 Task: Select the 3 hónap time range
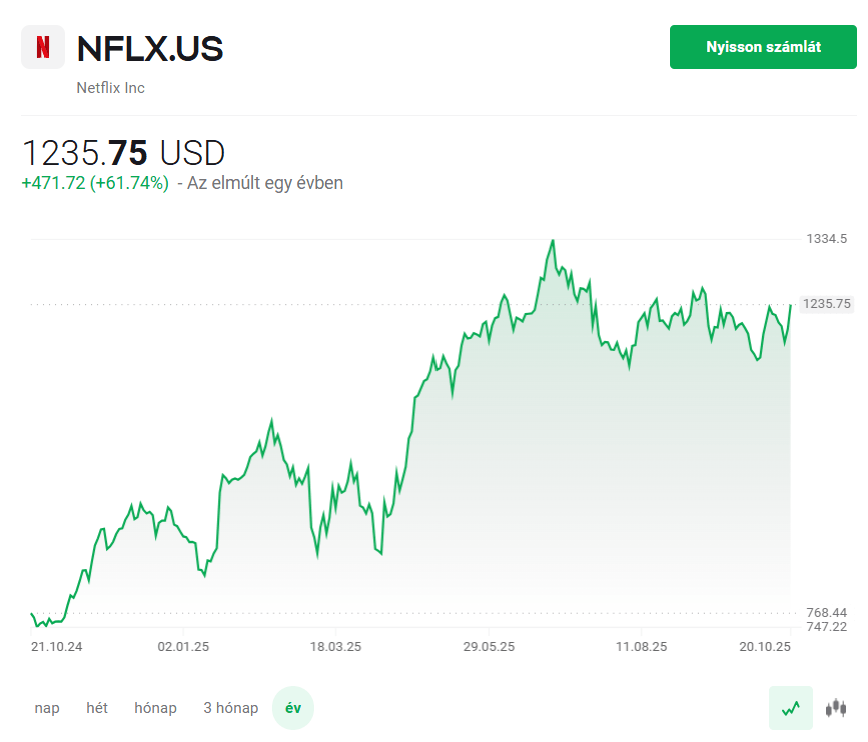230,708
